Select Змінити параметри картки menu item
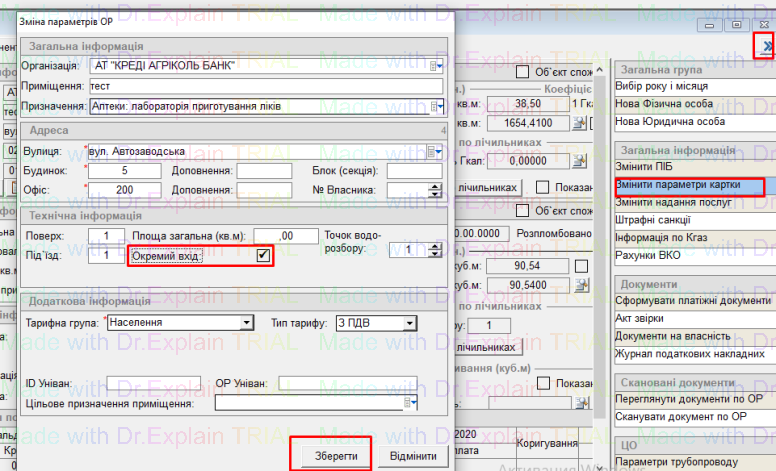Viewport: 776px width, 471px height. click(688, 185)
